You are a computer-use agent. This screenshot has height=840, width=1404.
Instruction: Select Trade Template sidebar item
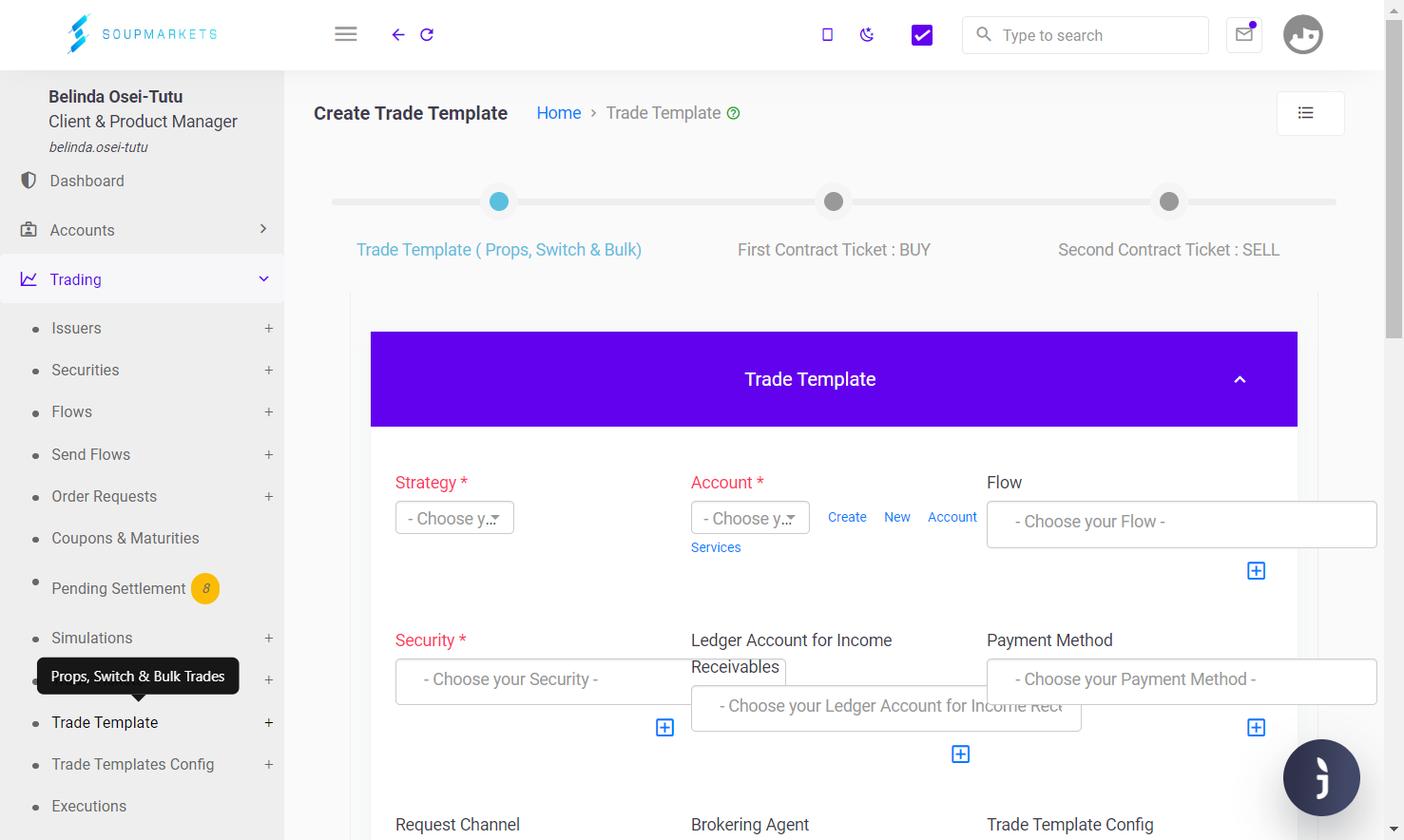pos(105,722)
